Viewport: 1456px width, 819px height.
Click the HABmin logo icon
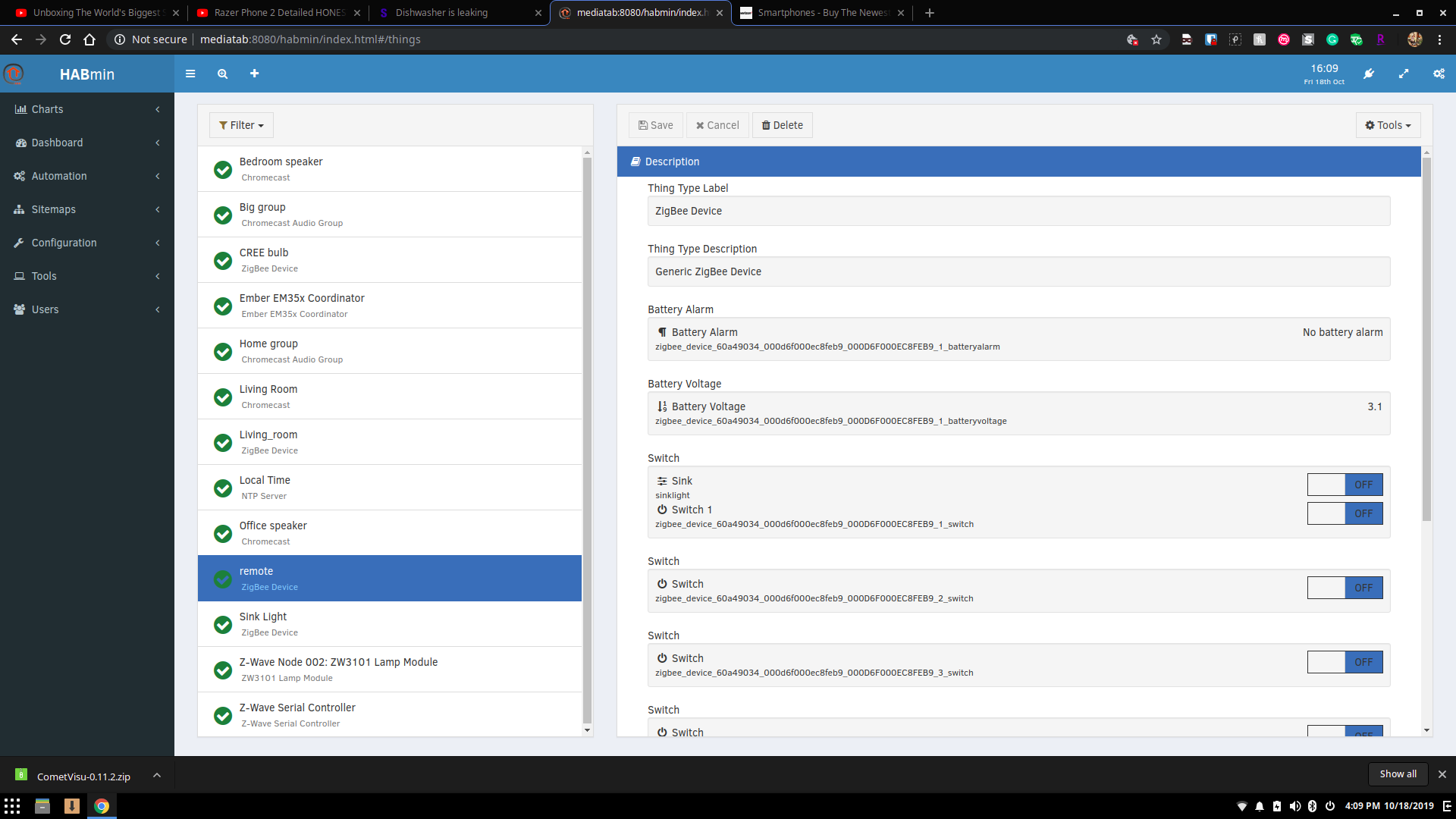(14, 74)
